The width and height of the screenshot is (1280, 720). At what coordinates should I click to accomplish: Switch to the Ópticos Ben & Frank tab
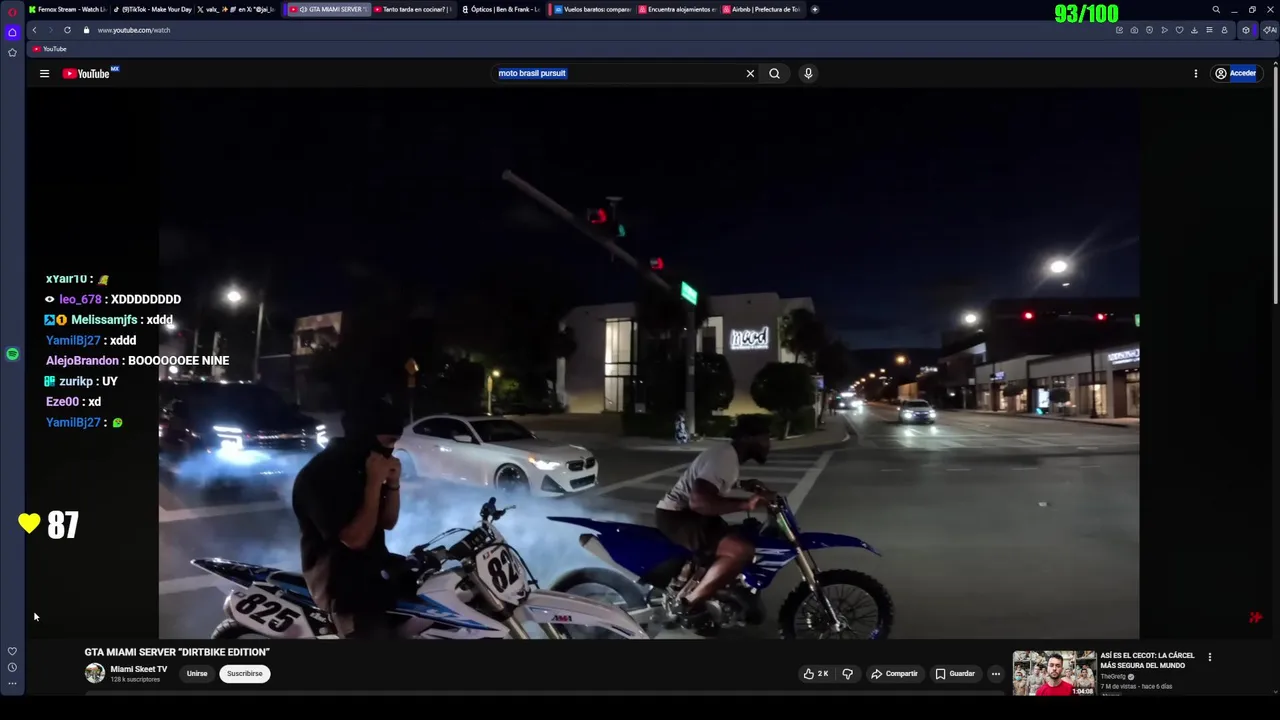tap(500, 9)
